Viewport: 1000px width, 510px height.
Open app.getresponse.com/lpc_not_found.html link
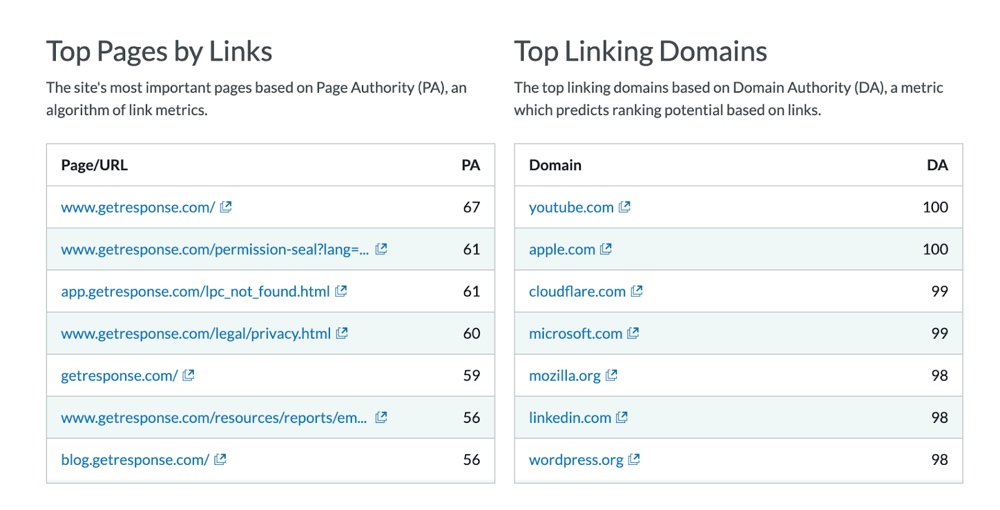point(195,291)
